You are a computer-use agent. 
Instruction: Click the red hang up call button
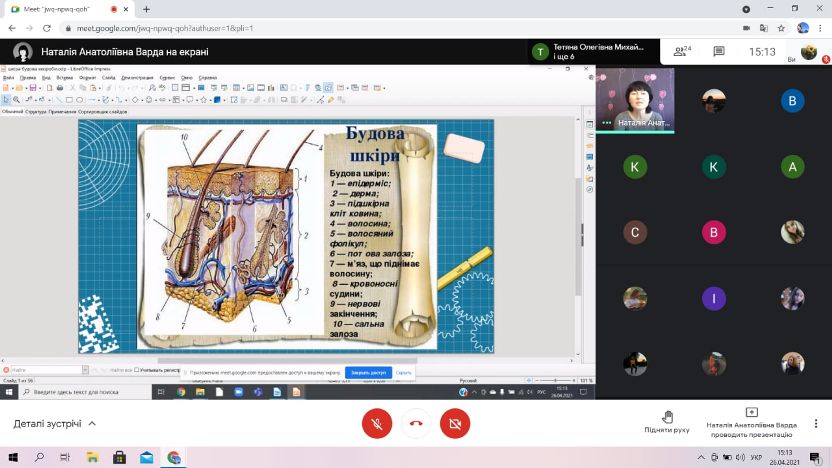(x=416, y=424)
